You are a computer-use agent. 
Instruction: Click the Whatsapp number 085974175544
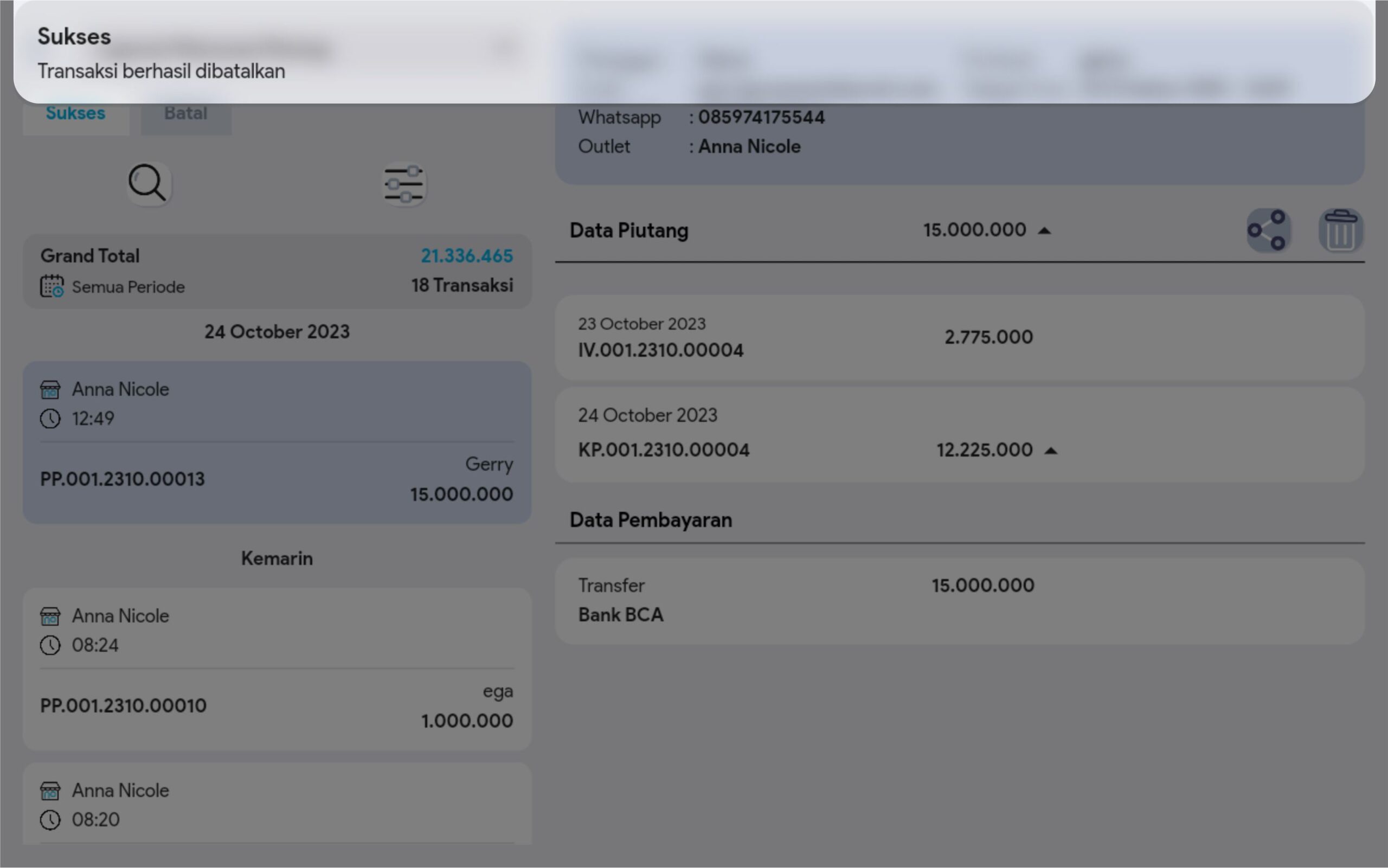point(761,117)
